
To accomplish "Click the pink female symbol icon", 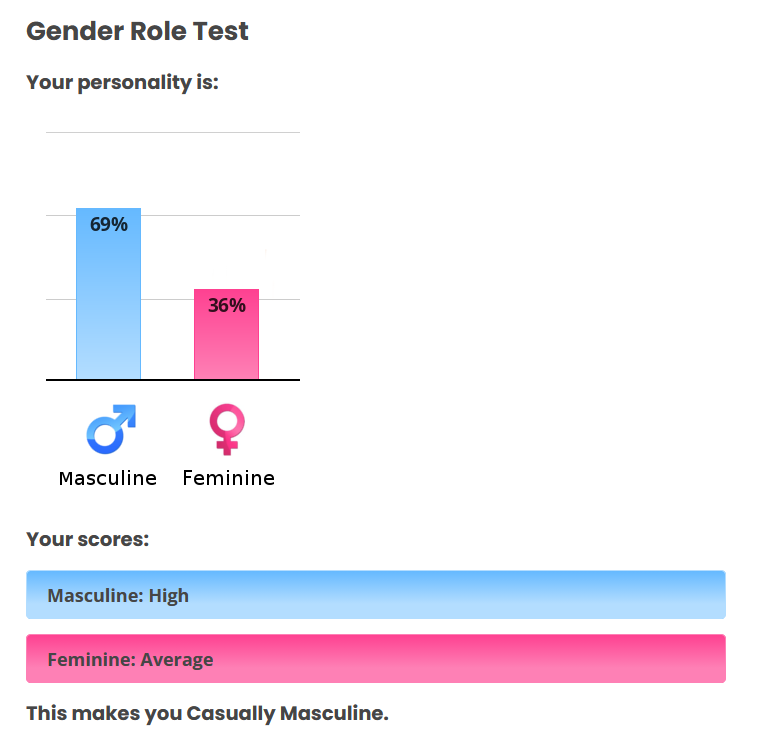I will (x=227, y=429).
